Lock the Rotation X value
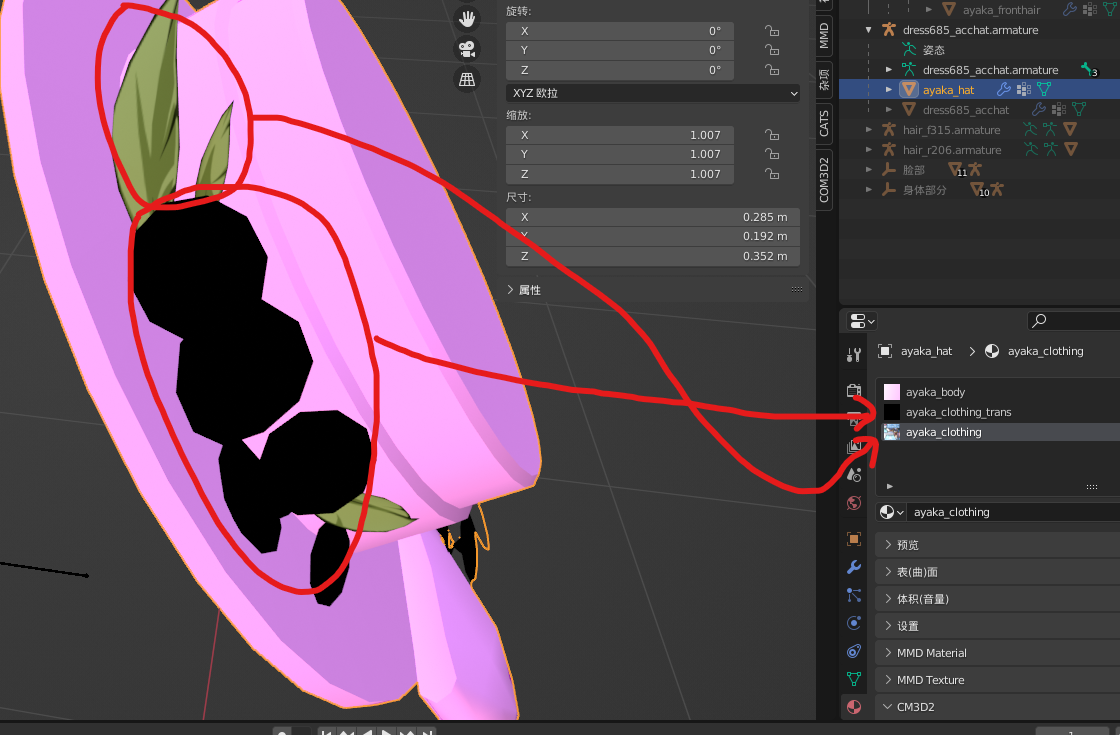 [x=771, y=31]
